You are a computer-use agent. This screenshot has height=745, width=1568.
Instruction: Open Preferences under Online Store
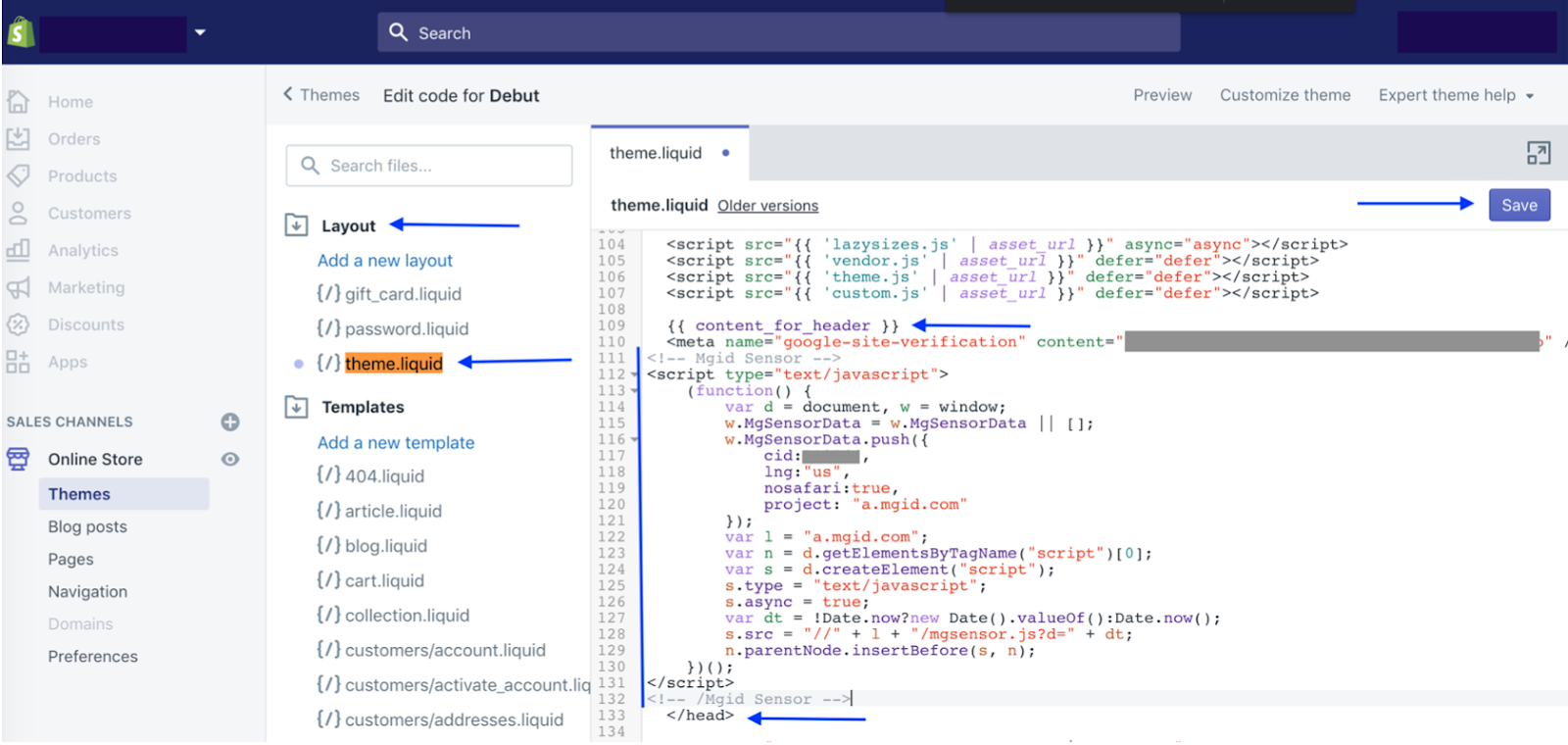tap(93, 657)
